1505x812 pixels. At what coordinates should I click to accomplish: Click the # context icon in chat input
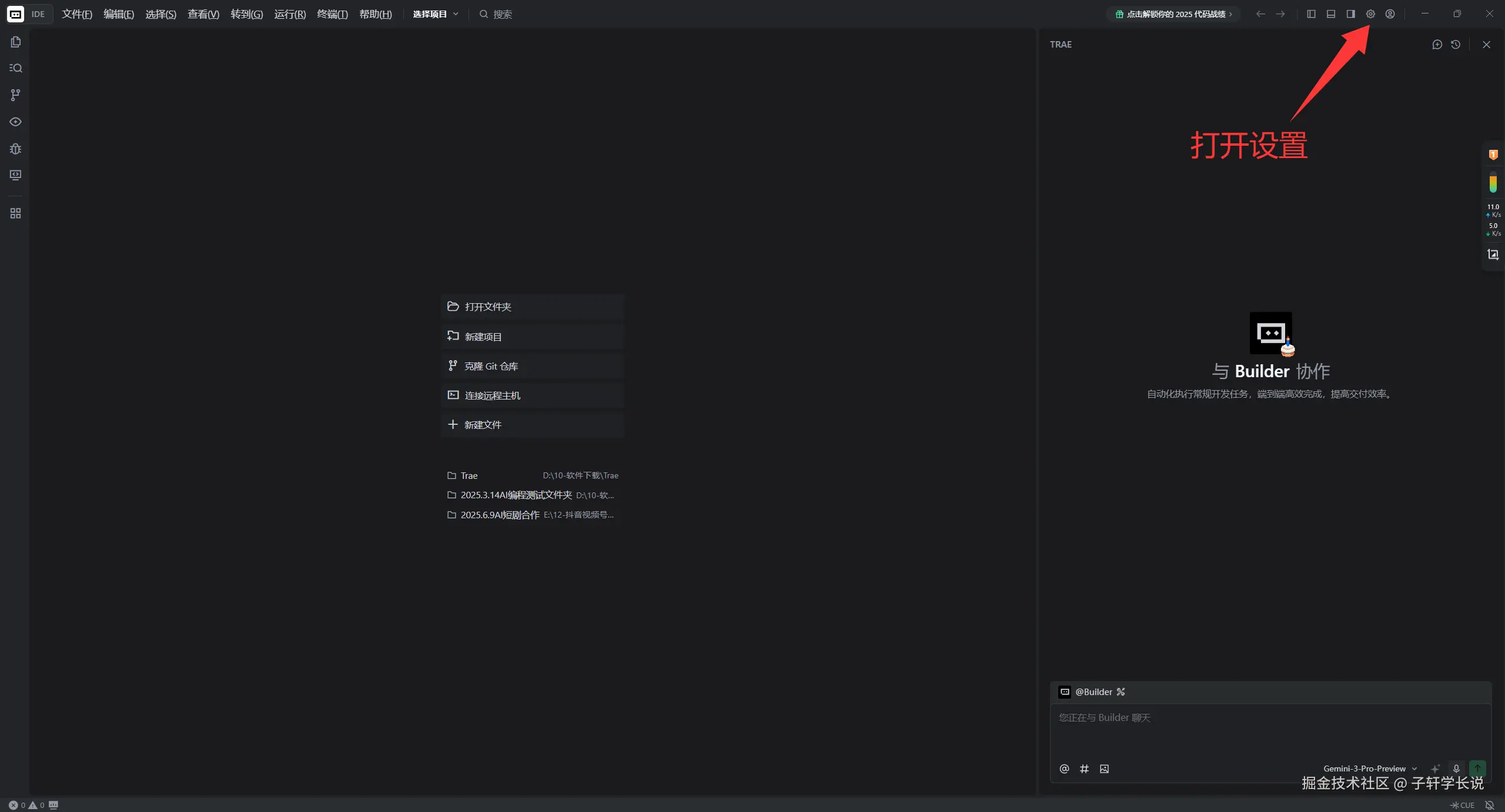tap(1084, 769)
